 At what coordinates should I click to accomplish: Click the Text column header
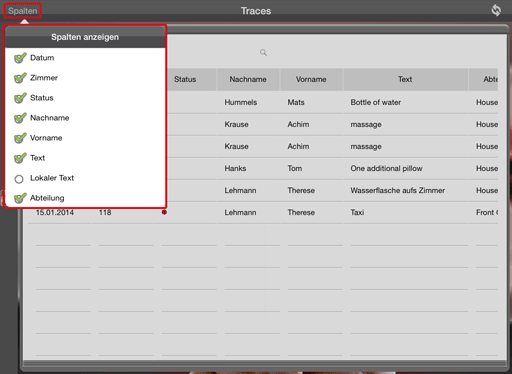coord(405,79)
